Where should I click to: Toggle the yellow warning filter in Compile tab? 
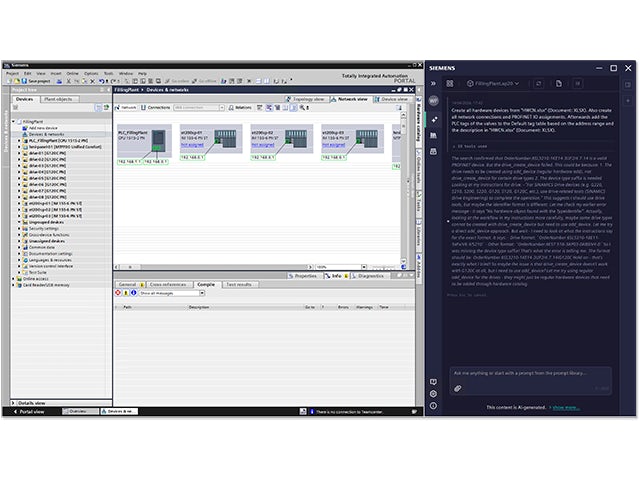tap(126, 293)
